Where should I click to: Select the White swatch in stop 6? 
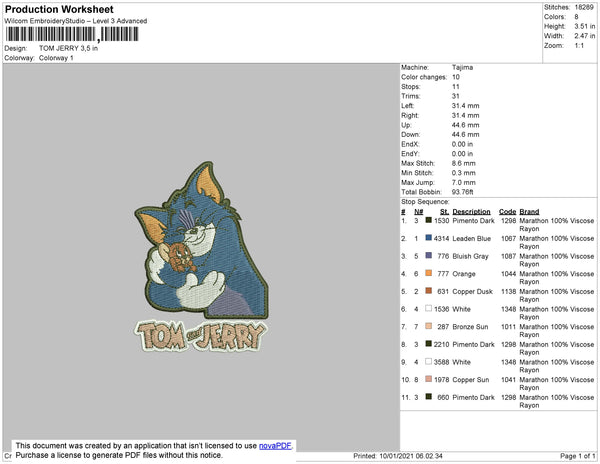click(x=429, y=308)
